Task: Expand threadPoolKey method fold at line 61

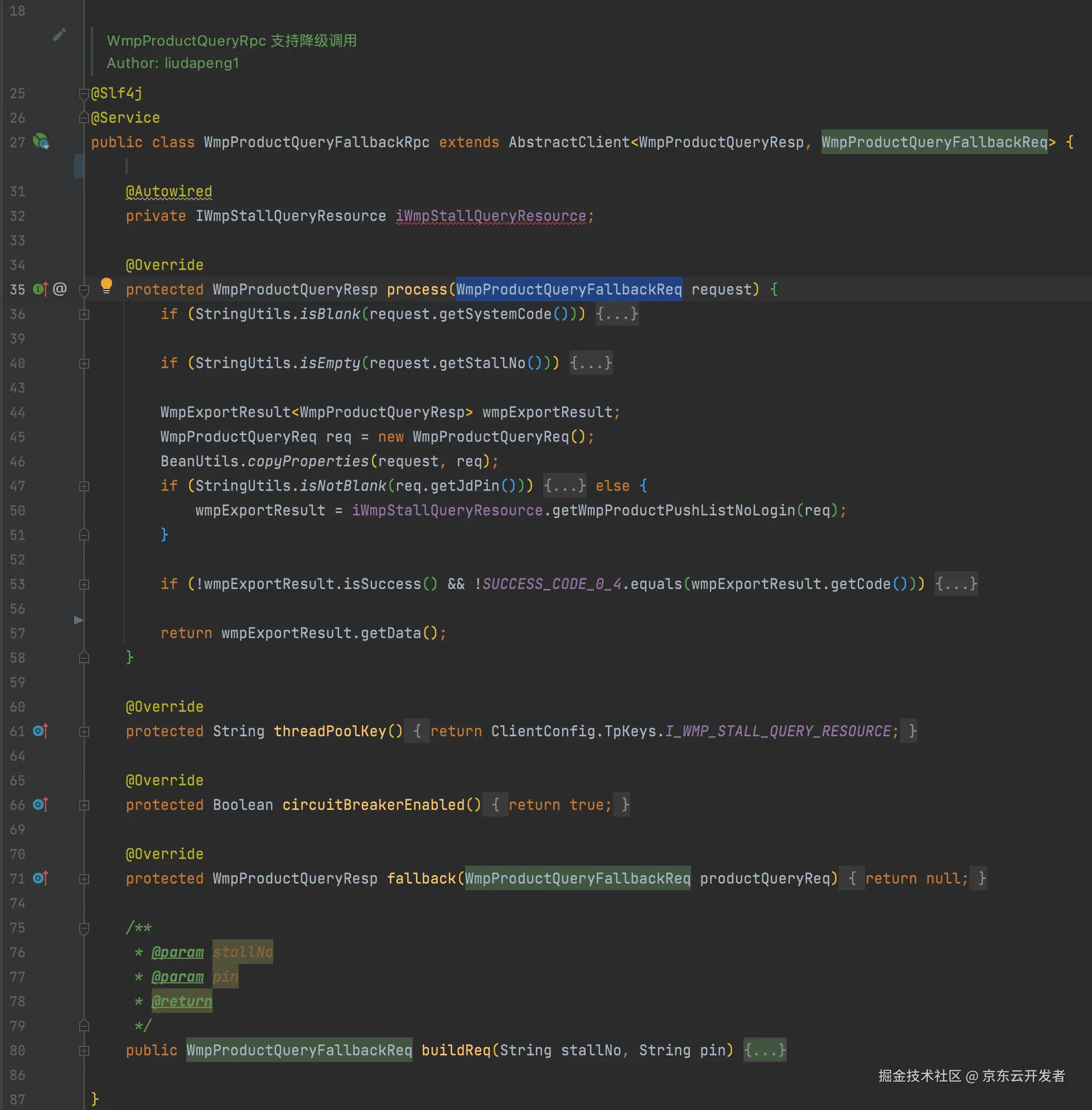Action: 84,732
